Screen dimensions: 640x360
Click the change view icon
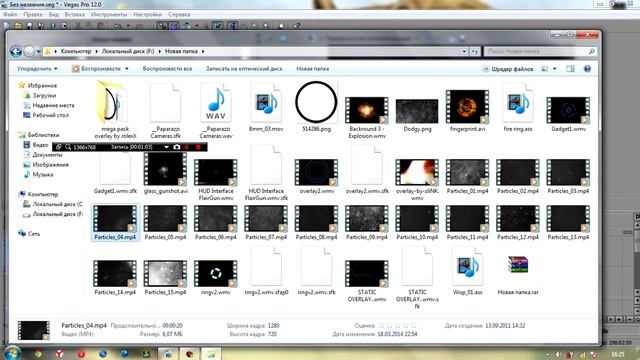(545, 69)
